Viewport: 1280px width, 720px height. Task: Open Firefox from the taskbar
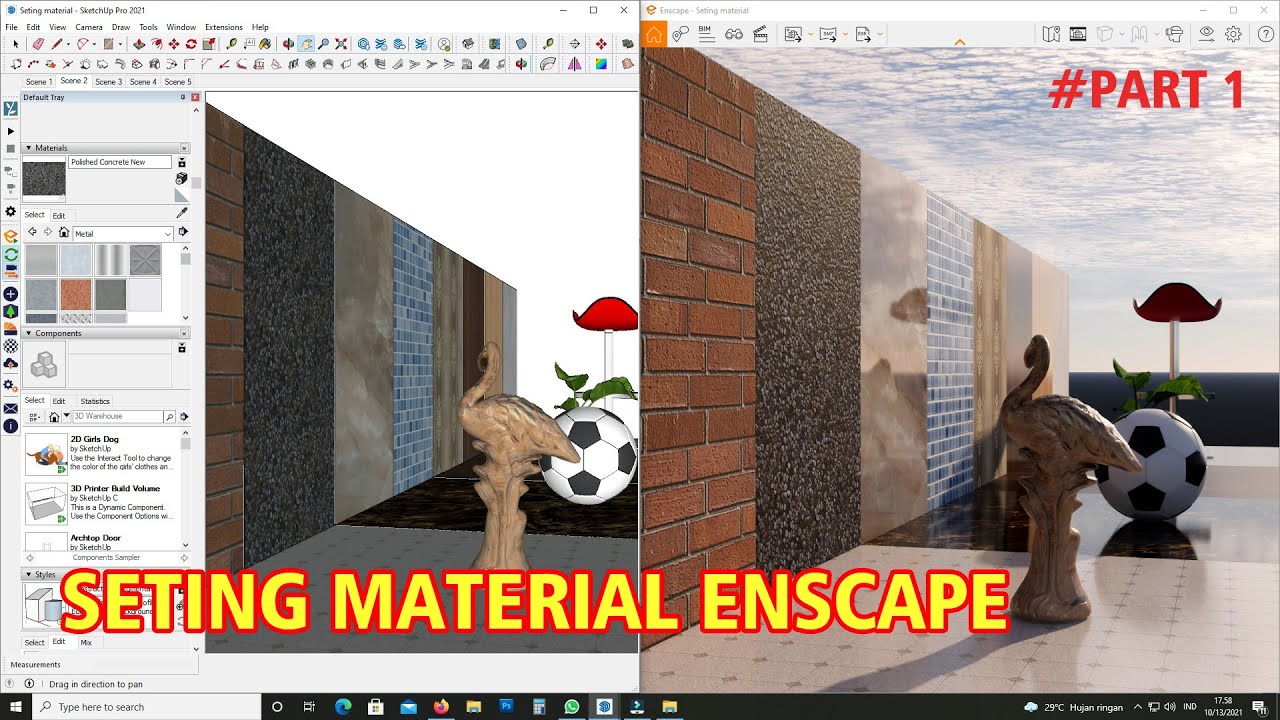pyautogui.click(x=441, y=707)
